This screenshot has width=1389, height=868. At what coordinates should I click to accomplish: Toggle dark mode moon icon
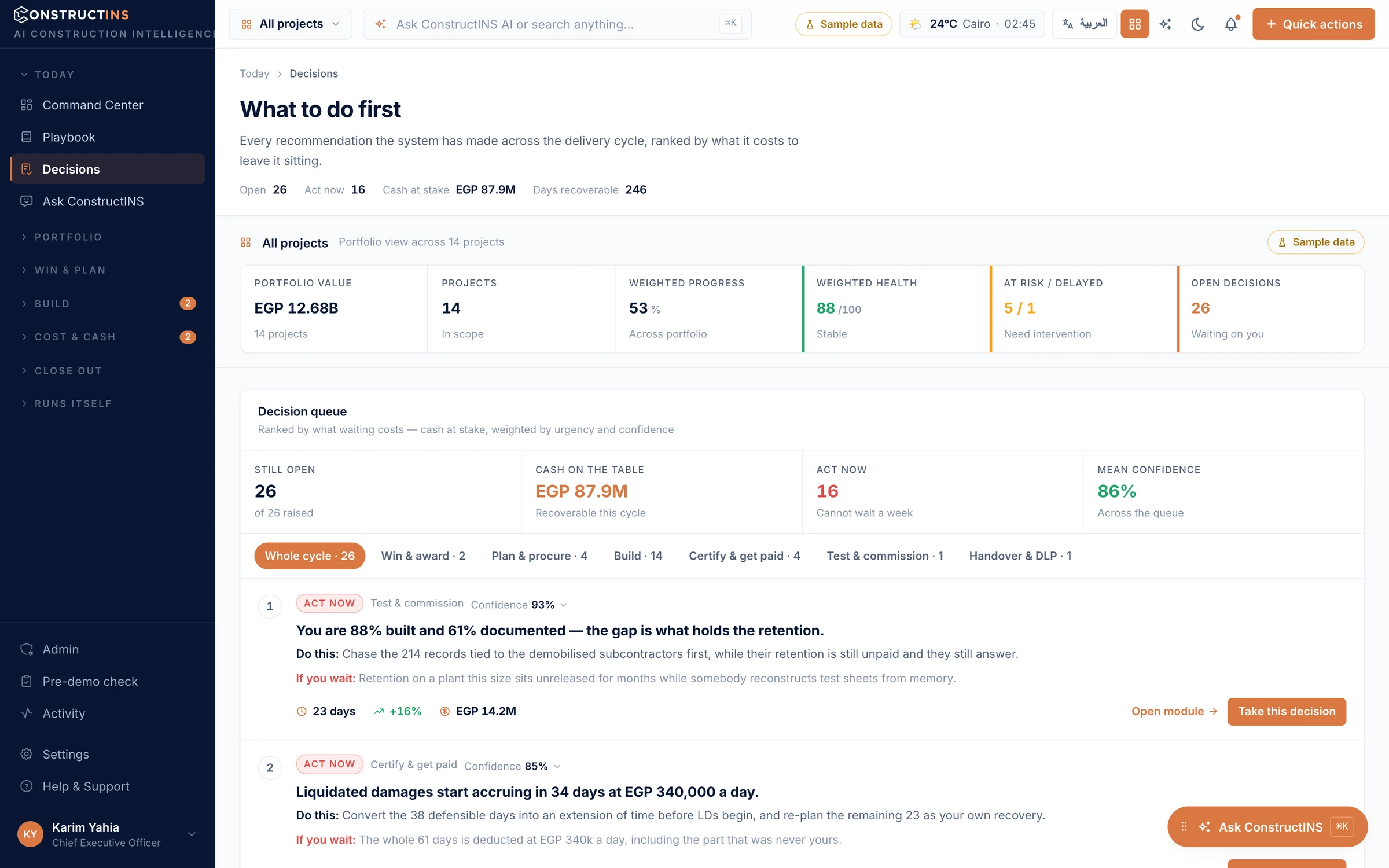(x=1197, y=24)
